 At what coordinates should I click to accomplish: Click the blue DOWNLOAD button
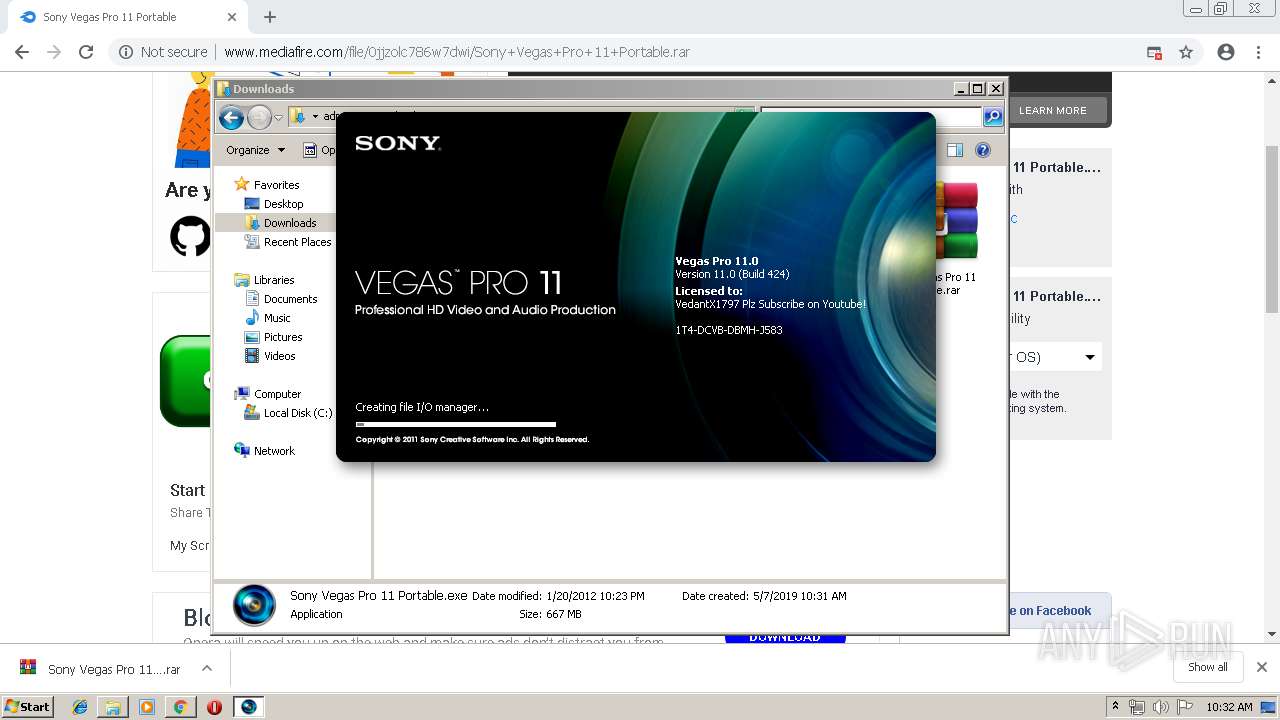pyautogui.click(x=785, y=637)
